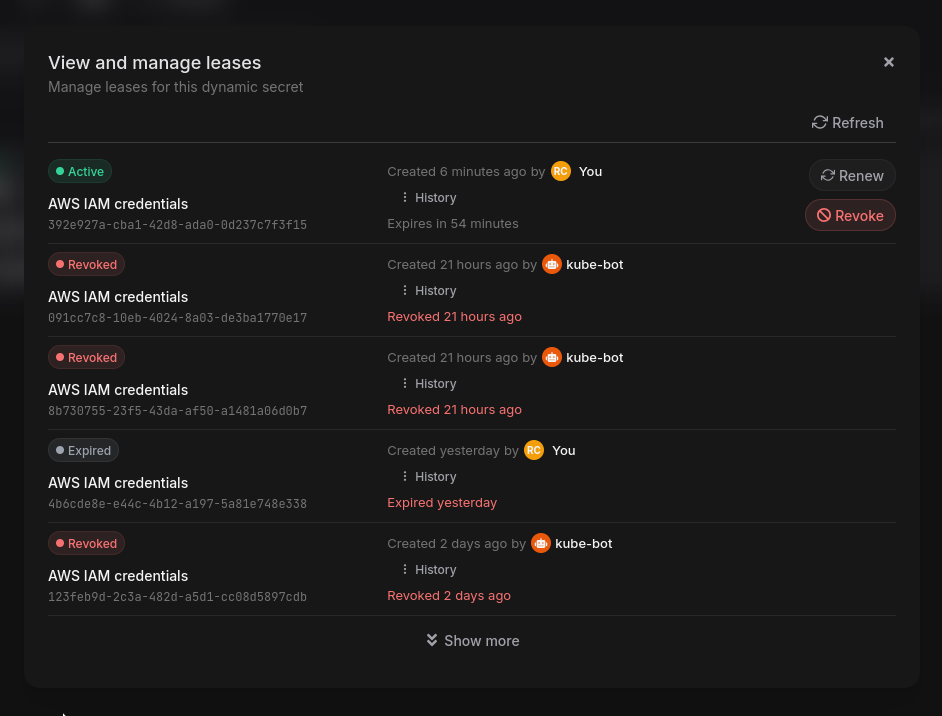Screen dimensions: 942x716
Task: Click the kube-bot avatar on the 2-days-ago lease
Action: click(541, 543)
